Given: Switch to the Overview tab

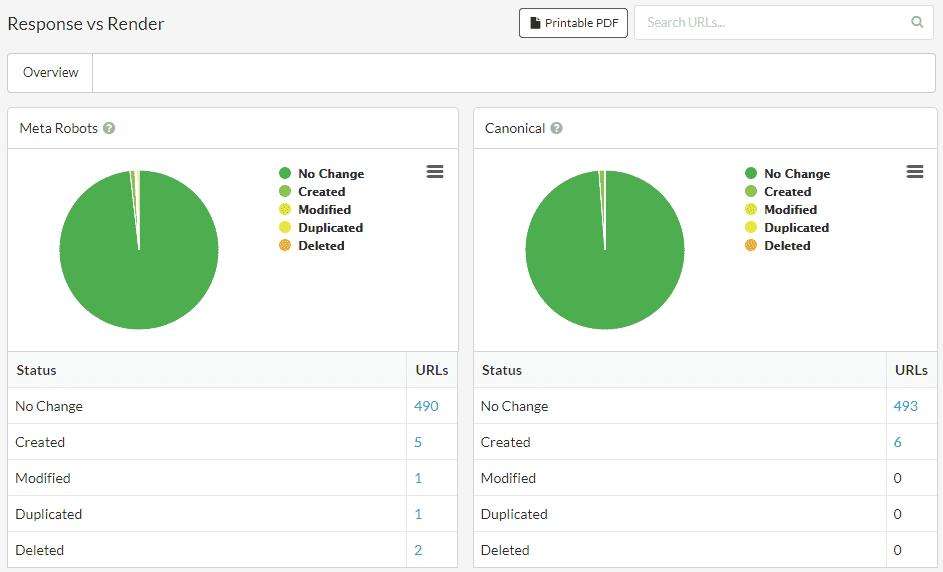Looking at the screenshot, I should point(51,72).
